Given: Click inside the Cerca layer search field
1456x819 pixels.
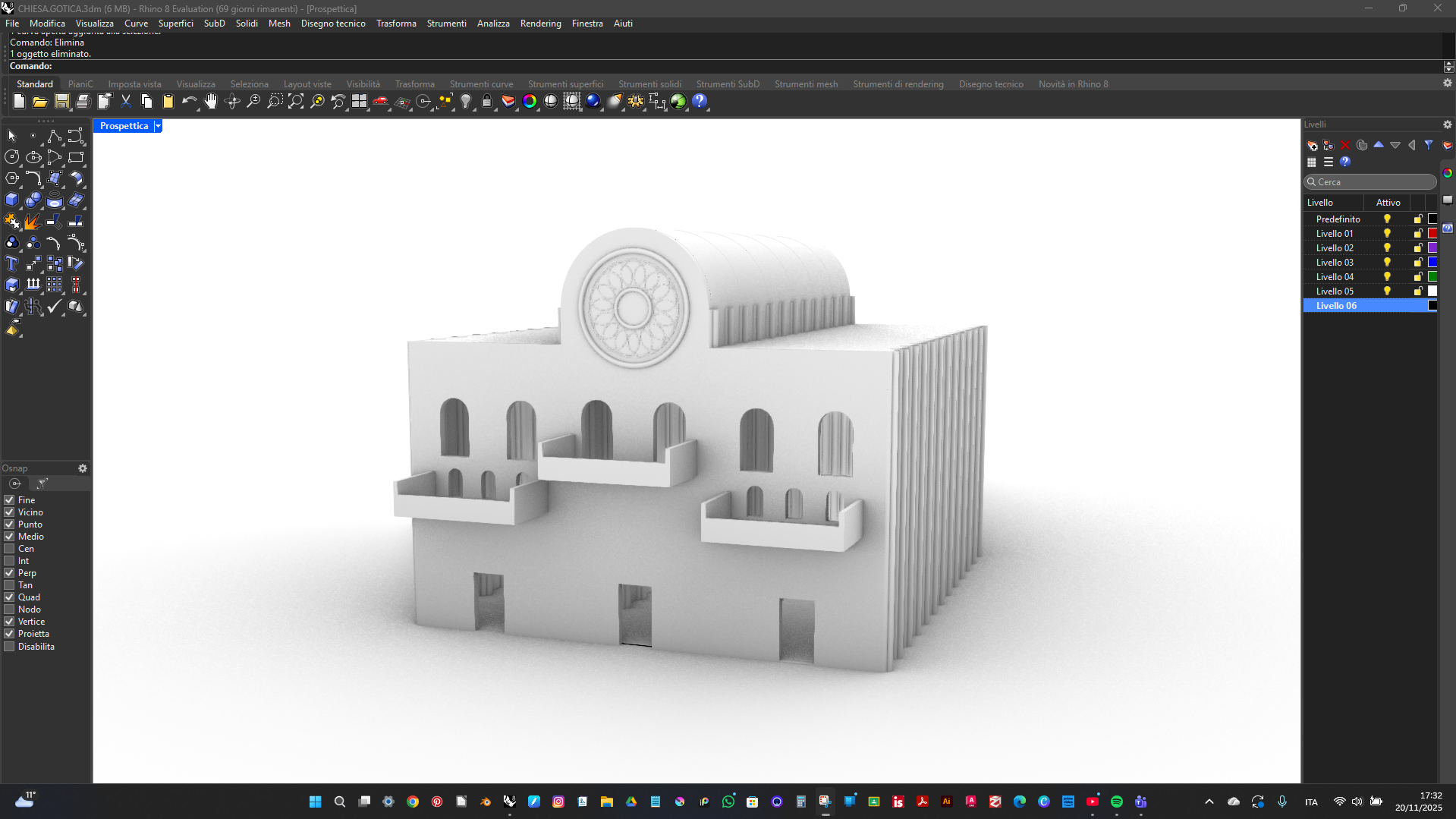Looking at the screenshot, I should [1370, 182].
